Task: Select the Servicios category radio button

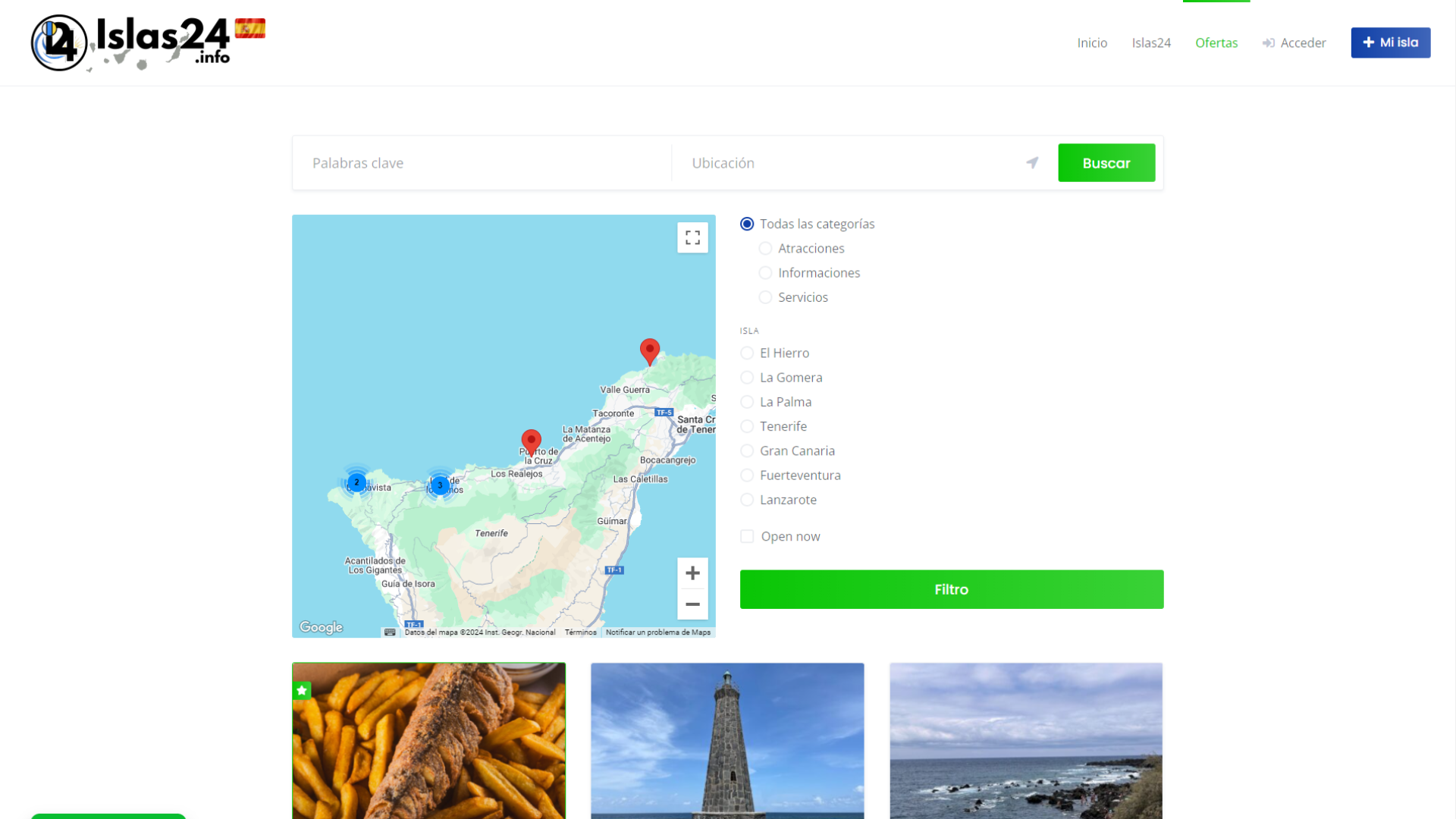Action: pos(765,297)
